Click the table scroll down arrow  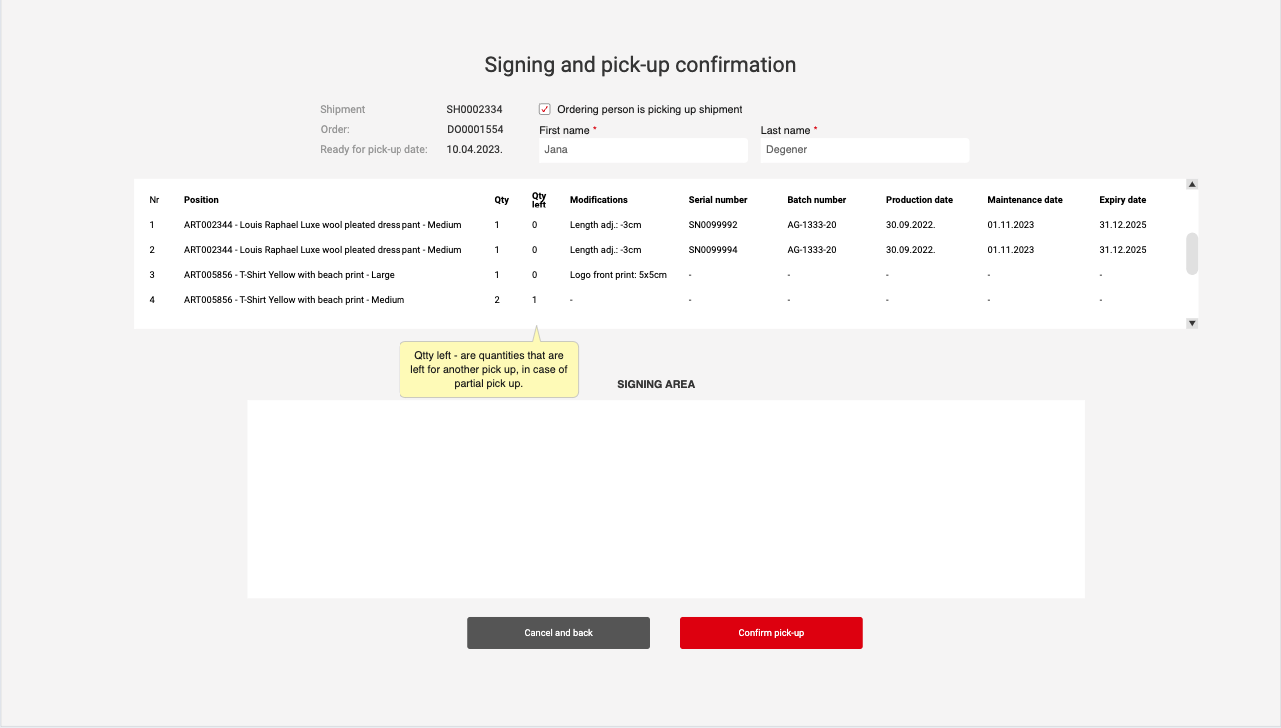point(1192,323)
